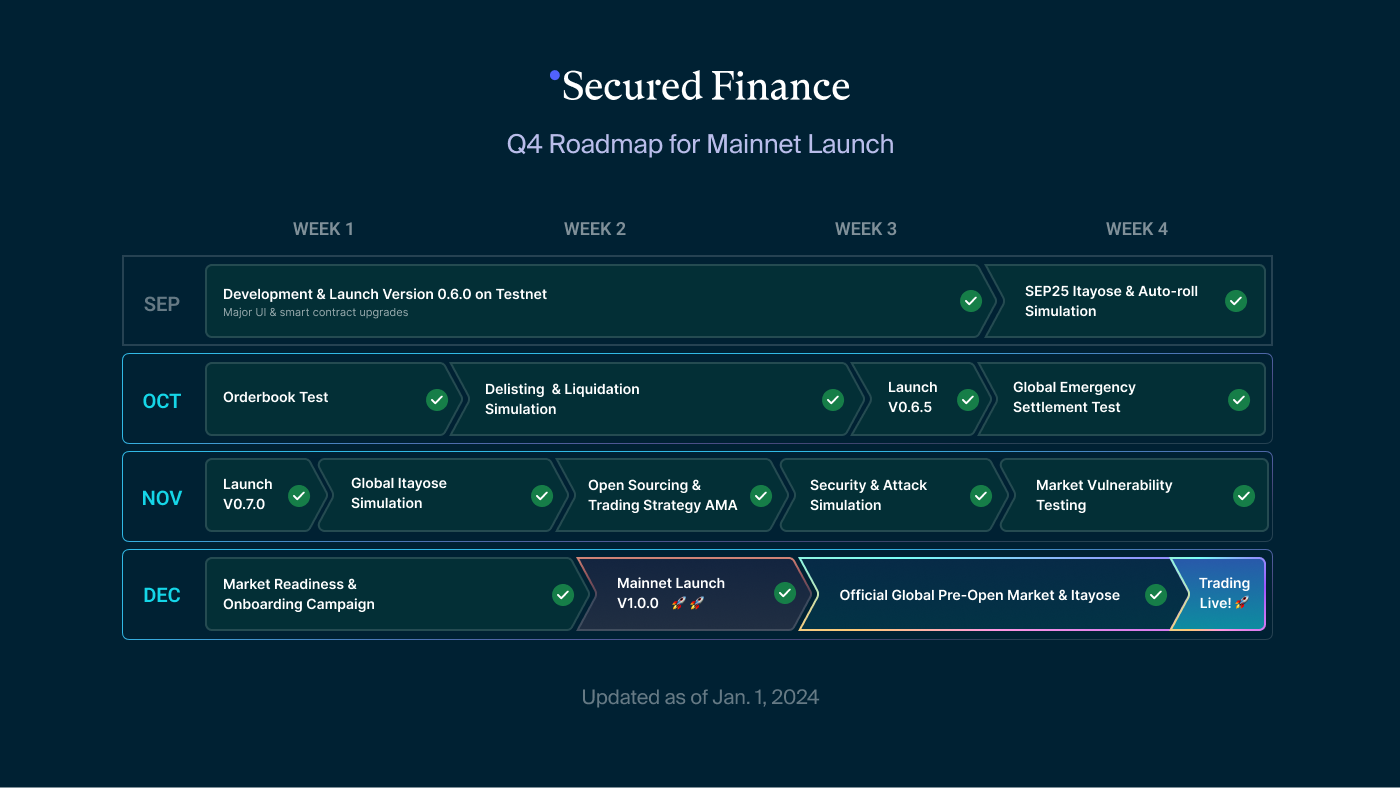Viewport: 1400px width, 788px height.
Task: Select the OCT row label
Action: 162,401
